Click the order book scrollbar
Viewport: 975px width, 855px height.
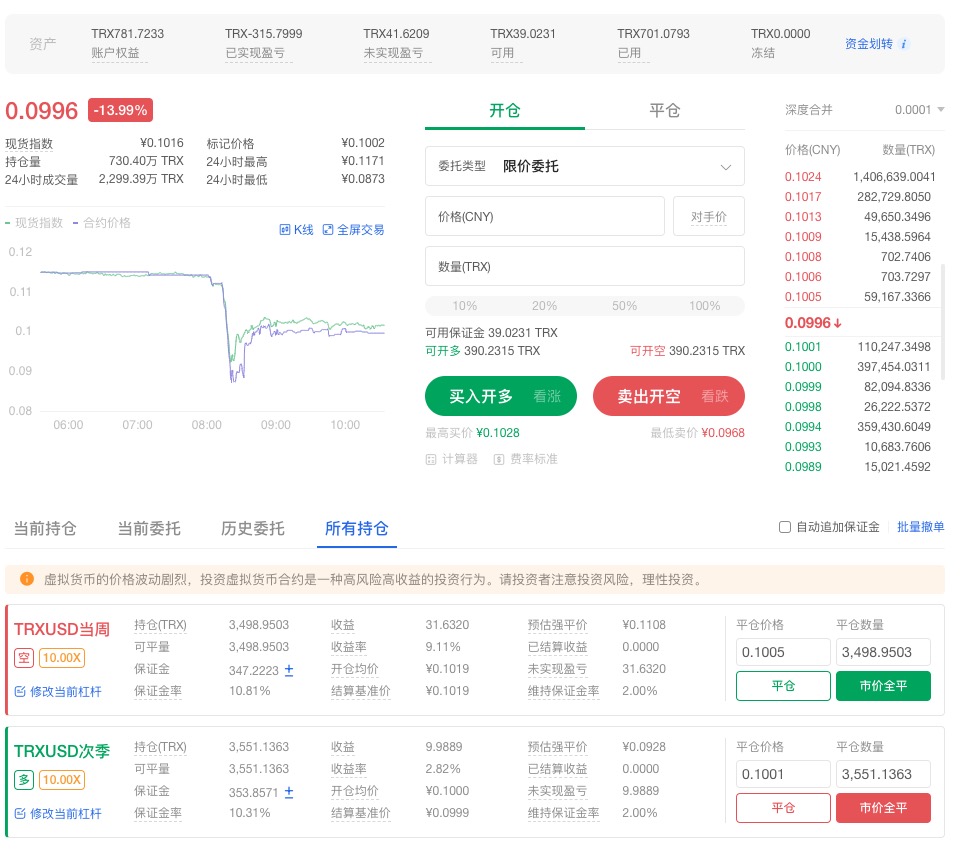(x=943, y=321)
